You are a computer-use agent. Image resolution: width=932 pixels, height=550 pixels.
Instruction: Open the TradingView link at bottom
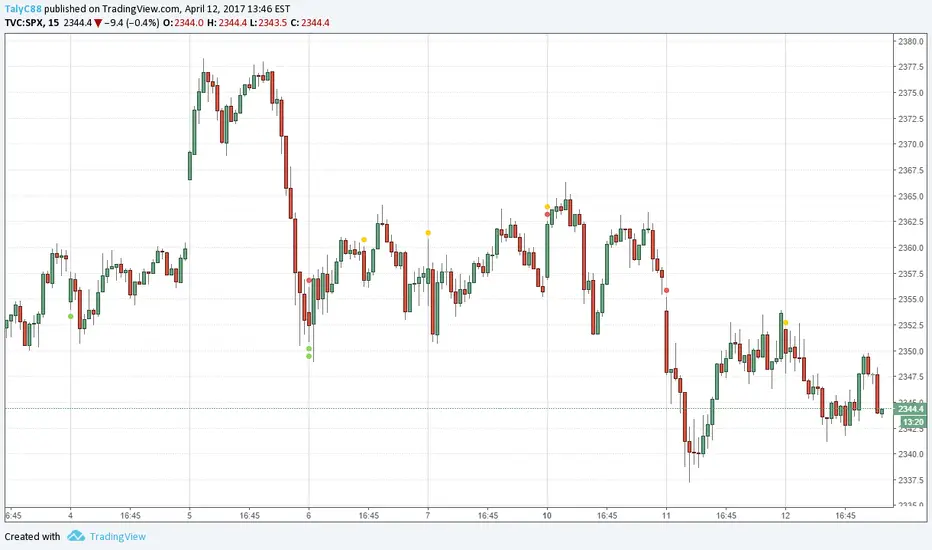pos(119,536)
